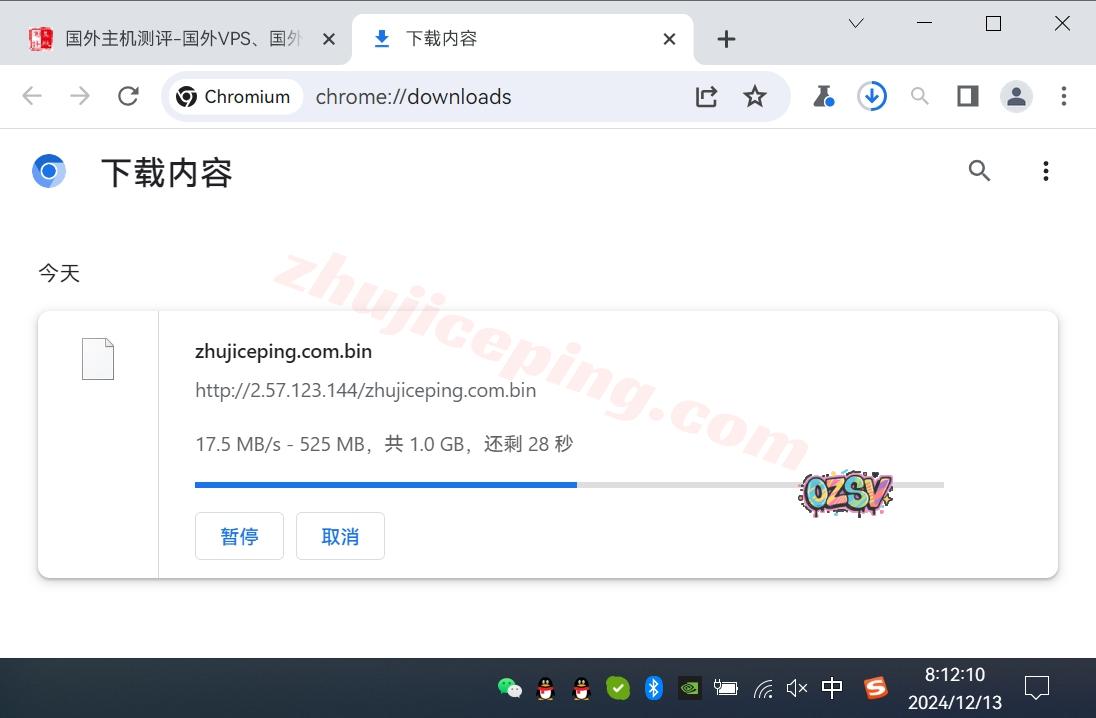The height and width of the screenshot is (718, 1096).
Task: Expand tab search chevron in title bar
Action: coord(856,24)
